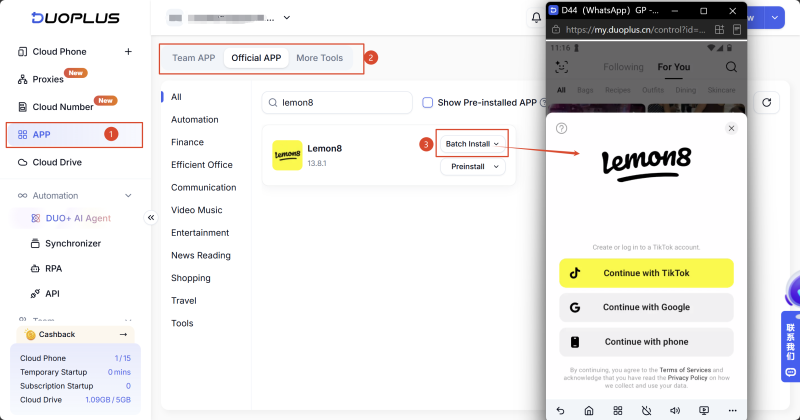
Task: Click Continue with Google
Action: tap(646, 307)
